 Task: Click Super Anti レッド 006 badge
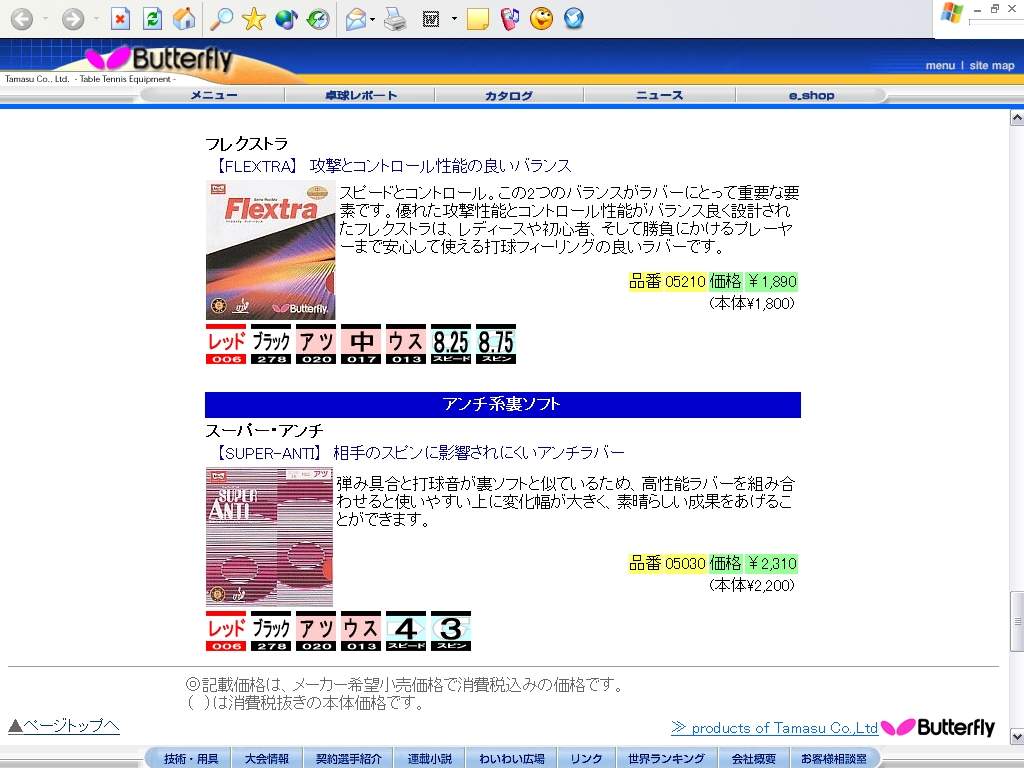(226, 631)
